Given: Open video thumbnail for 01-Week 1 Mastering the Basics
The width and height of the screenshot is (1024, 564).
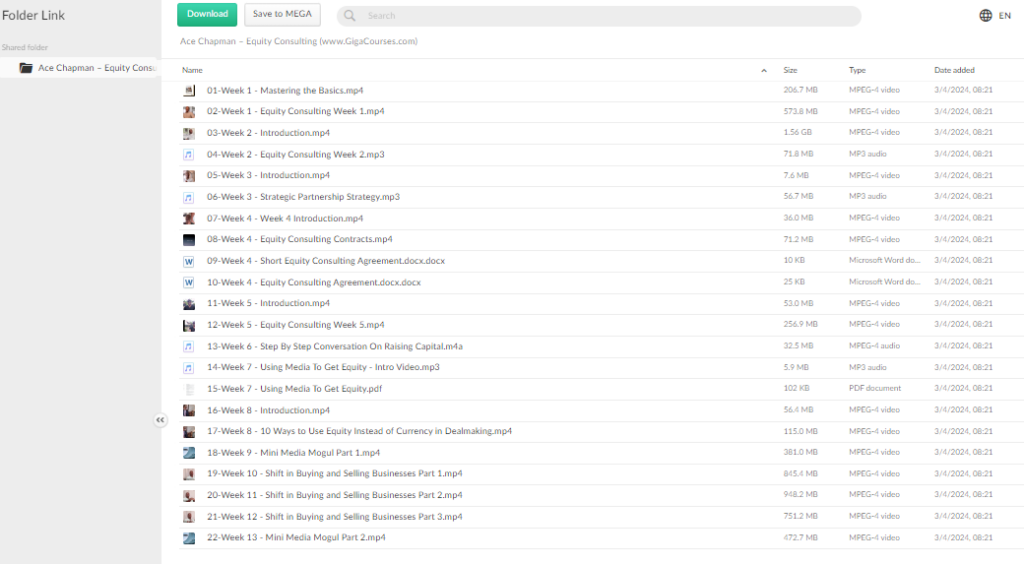Looking at the screenshot, I should [189, 91].
